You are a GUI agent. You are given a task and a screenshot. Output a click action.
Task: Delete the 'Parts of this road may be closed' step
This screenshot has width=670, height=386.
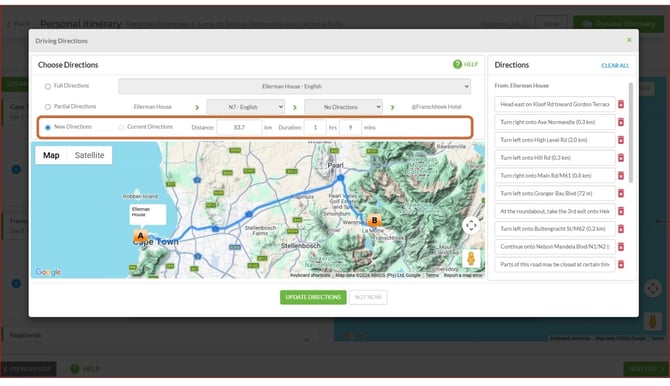click(621, 265)
